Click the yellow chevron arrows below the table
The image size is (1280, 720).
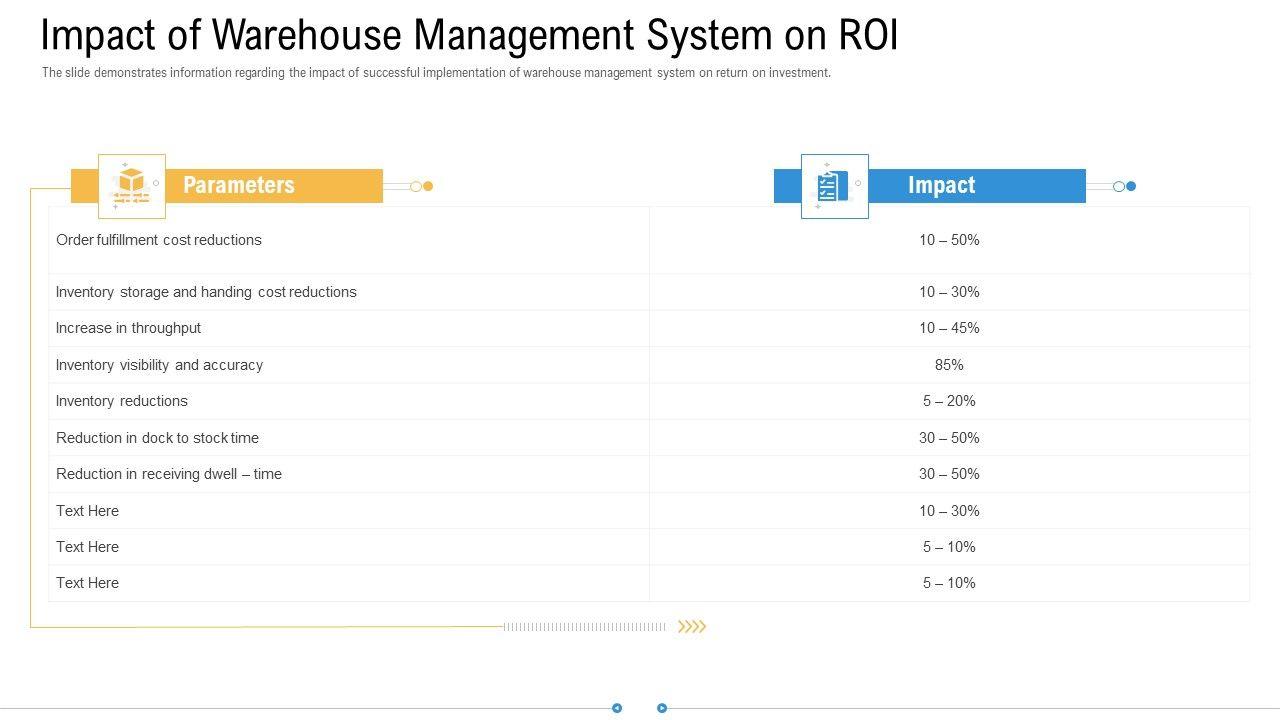pos(692,627)
